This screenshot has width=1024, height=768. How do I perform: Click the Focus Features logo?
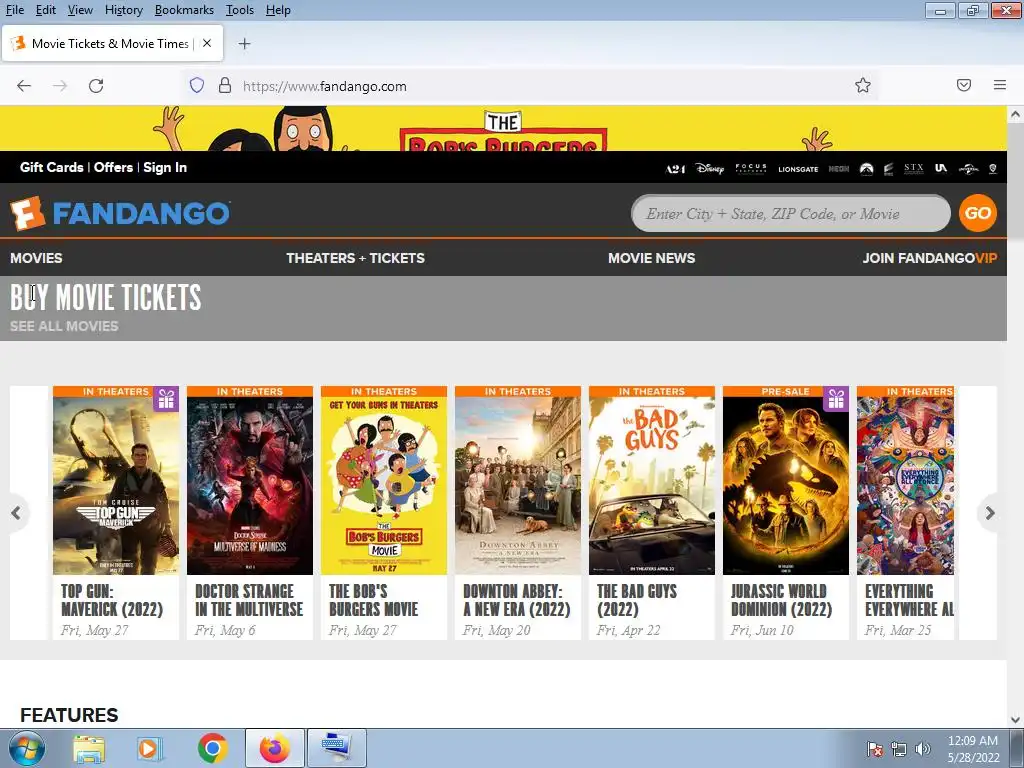[x=751, y=168]
